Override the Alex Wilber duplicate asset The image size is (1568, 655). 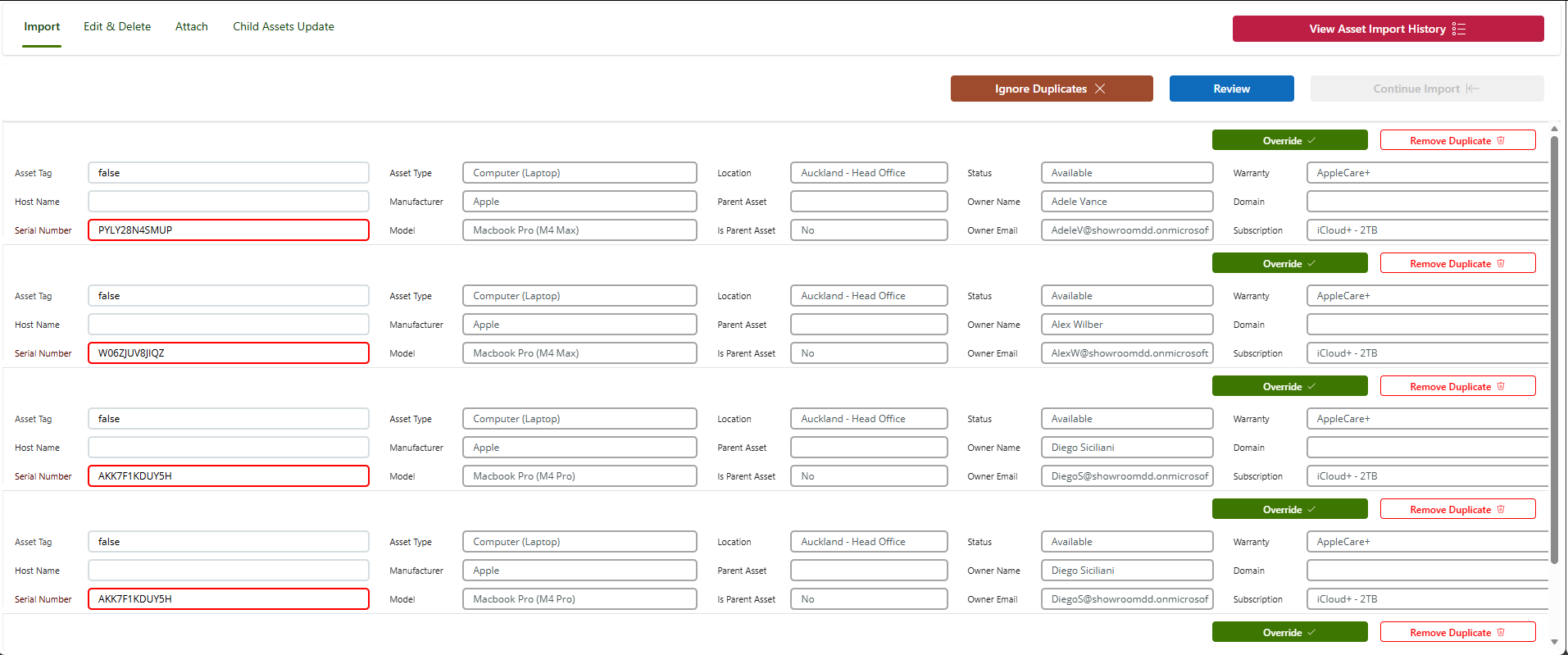pyautogui.click(x=1289, y=263)
